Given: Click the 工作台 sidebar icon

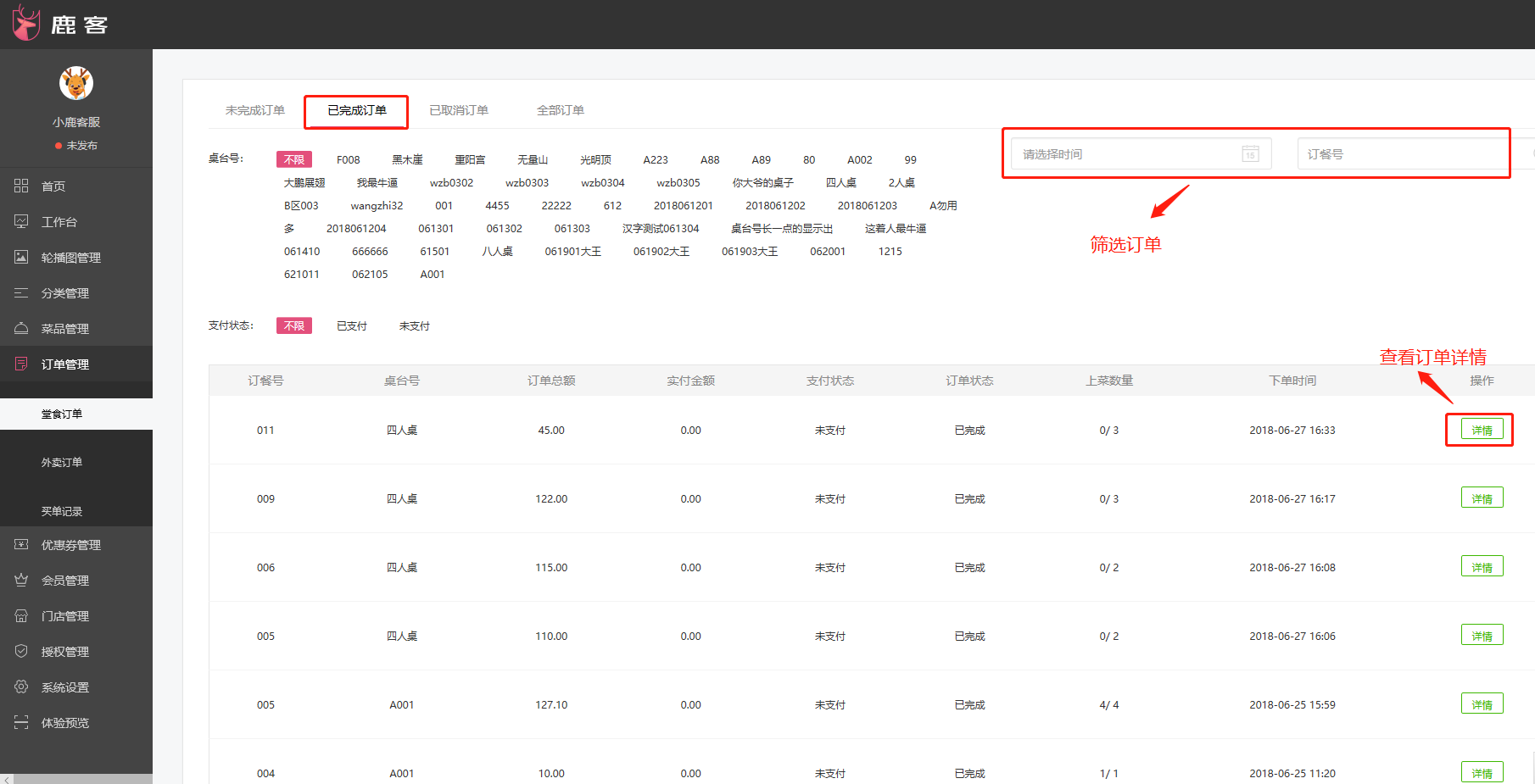Looking at the screenshot, I should pyautogui.click(x=21, y=221).
